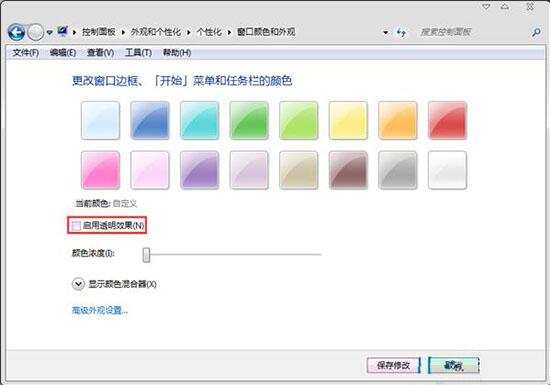550x385 pixels.
Task: Pick the hot pink color swatch
Action: pyautogui.click(x=100, y=170)
